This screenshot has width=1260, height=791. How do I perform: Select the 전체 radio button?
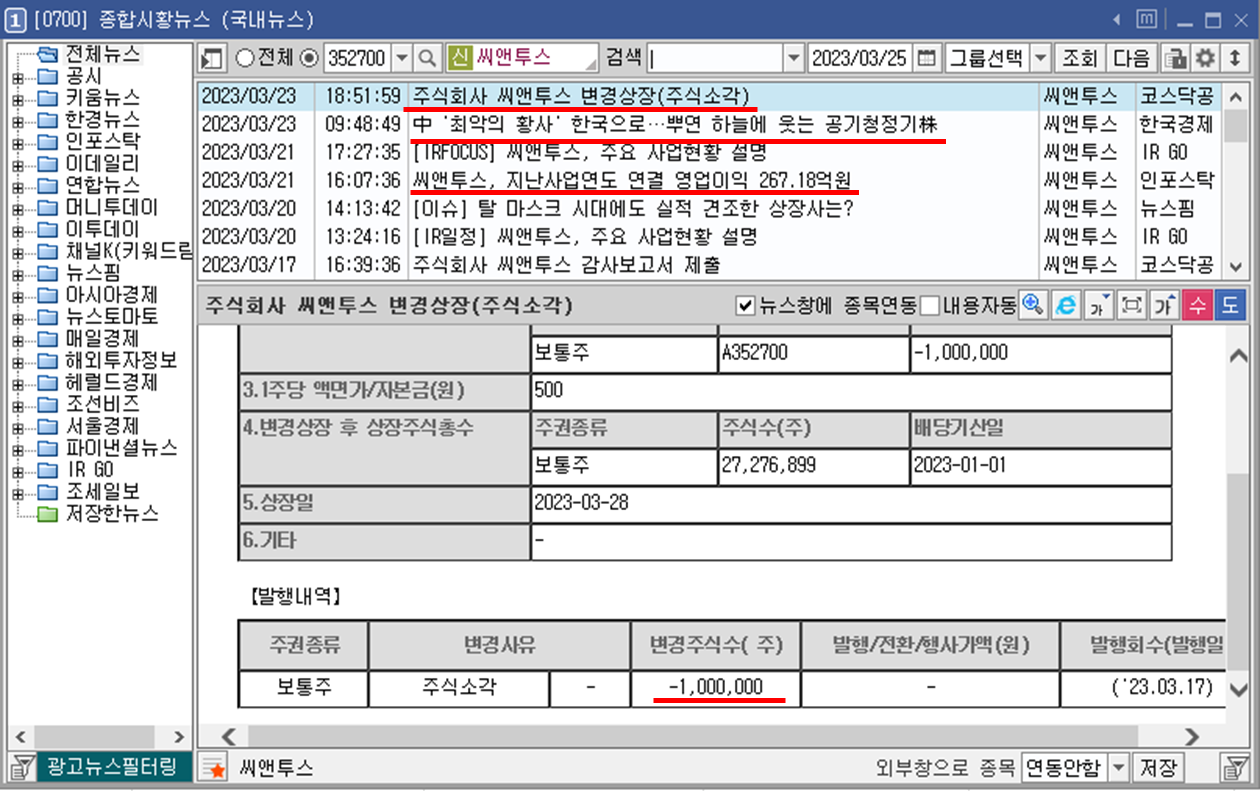pyautogui.click(x=244, y=58)
